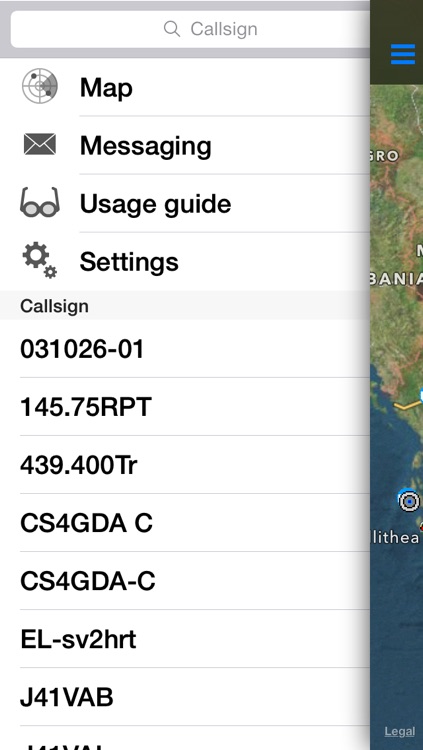The width and height of the screenshot is (423, 750).
Task: Select callsign J41VAB
Action: pos(185,697)
